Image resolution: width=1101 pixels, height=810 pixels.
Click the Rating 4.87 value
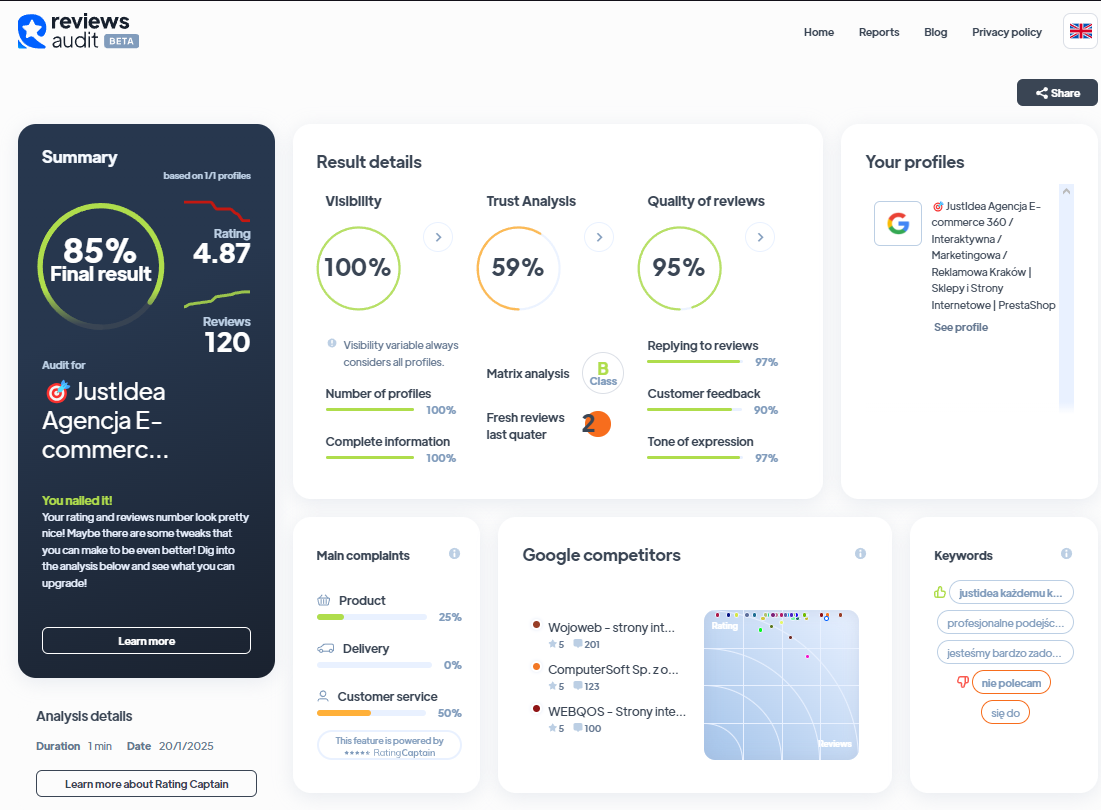click(222, 253)
